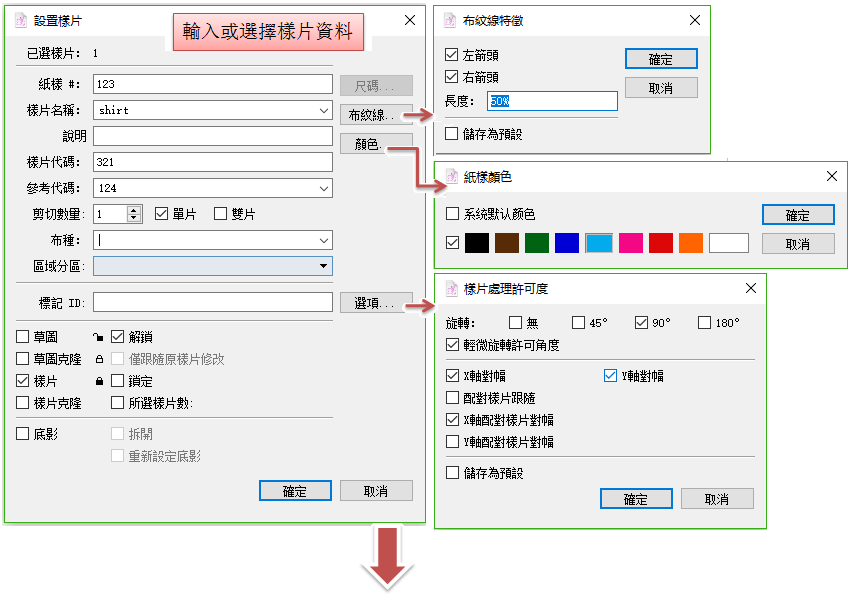Select the green color swatch
Image resolution: width=851 pixels, height=594 pixels.
pyautogui.click(x=537, y=242)
